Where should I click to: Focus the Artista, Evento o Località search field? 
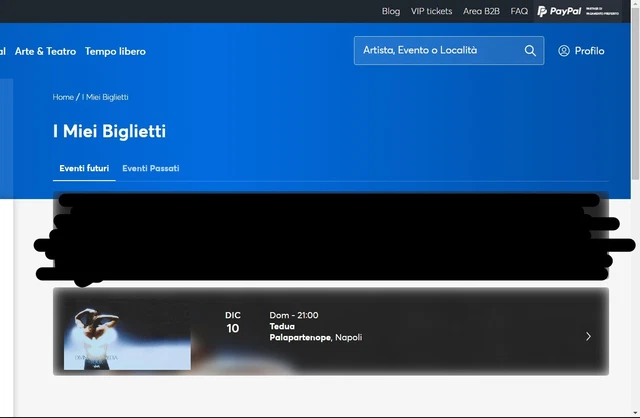click(449, 51)
